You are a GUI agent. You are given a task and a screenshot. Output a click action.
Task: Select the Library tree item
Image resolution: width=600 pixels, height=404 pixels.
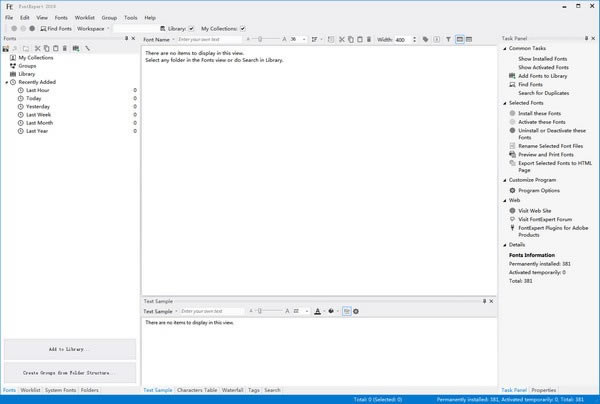tap(26, 74)
